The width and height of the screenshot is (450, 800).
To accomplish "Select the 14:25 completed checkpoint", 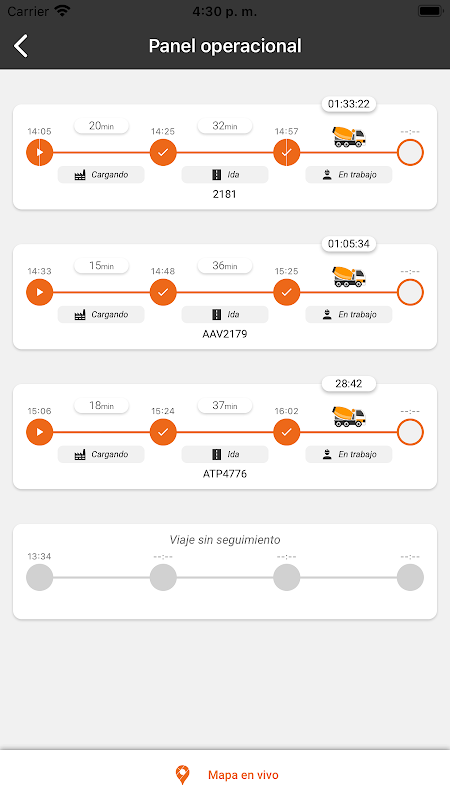I will click(163, 152).
